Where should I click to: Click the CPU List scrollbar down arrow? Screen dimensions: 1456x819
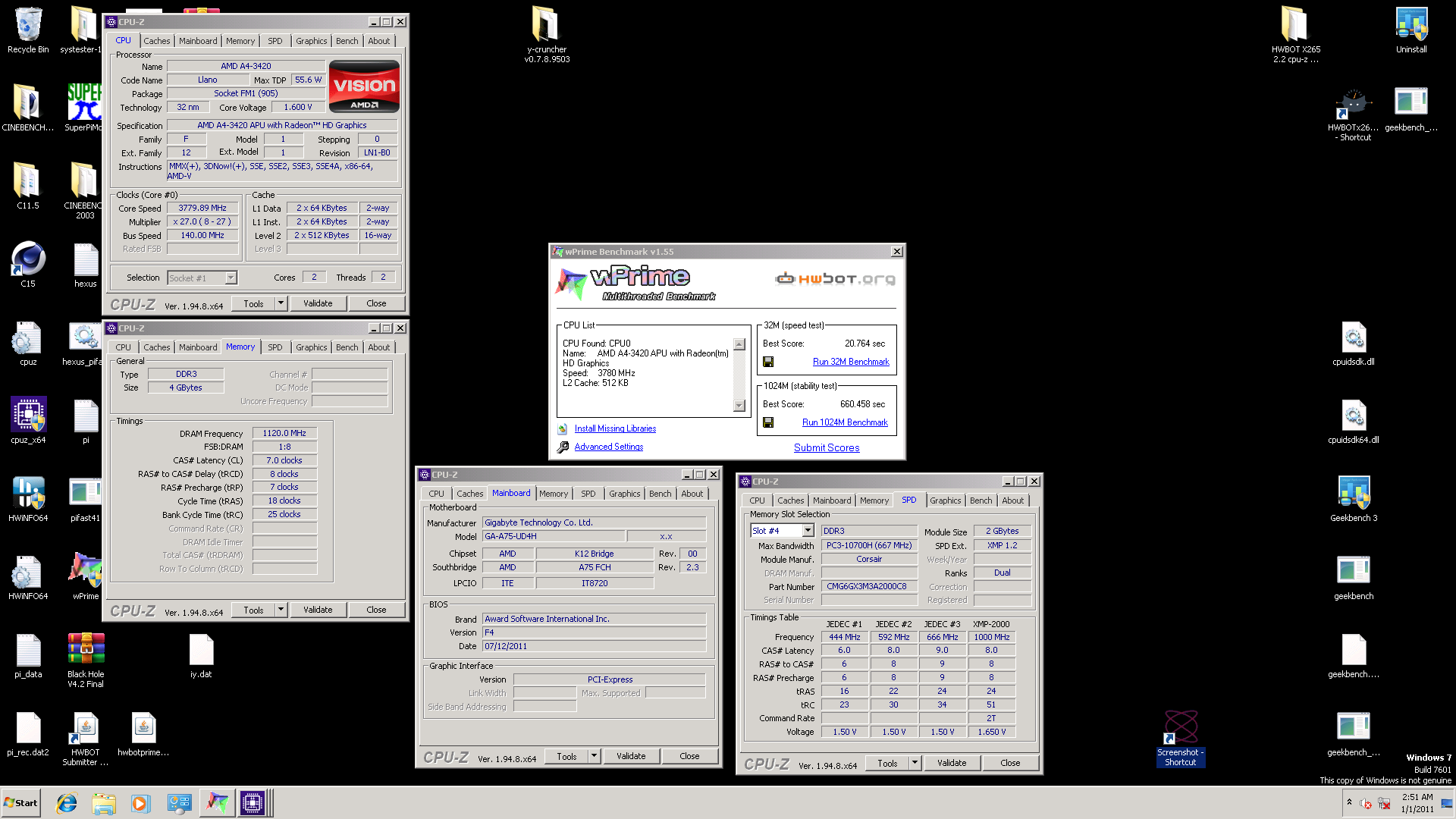(739, 406)
